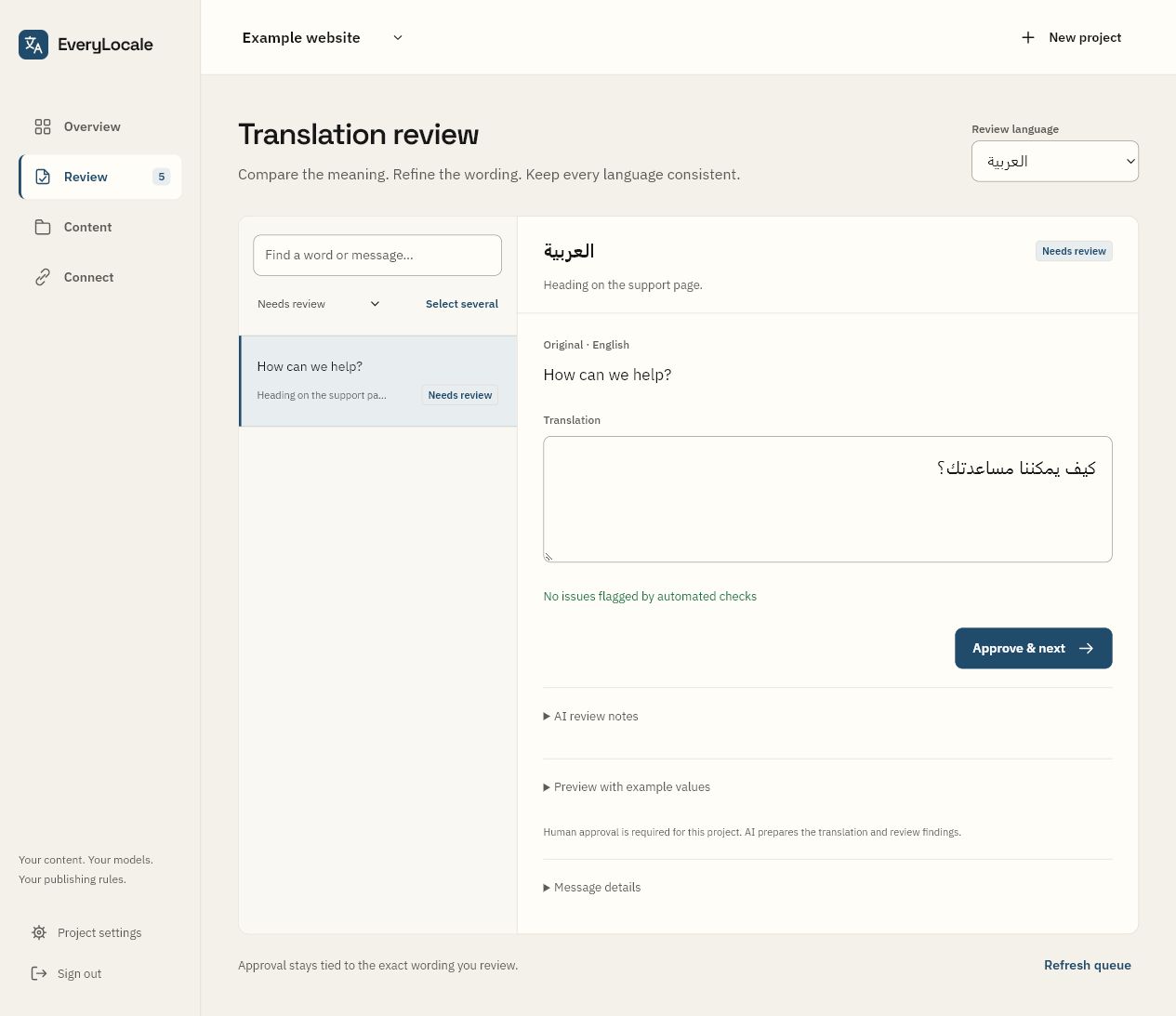The image size is (1176, 1016).
Task: Click the Review document-check icon
Action: pos(43,177)
